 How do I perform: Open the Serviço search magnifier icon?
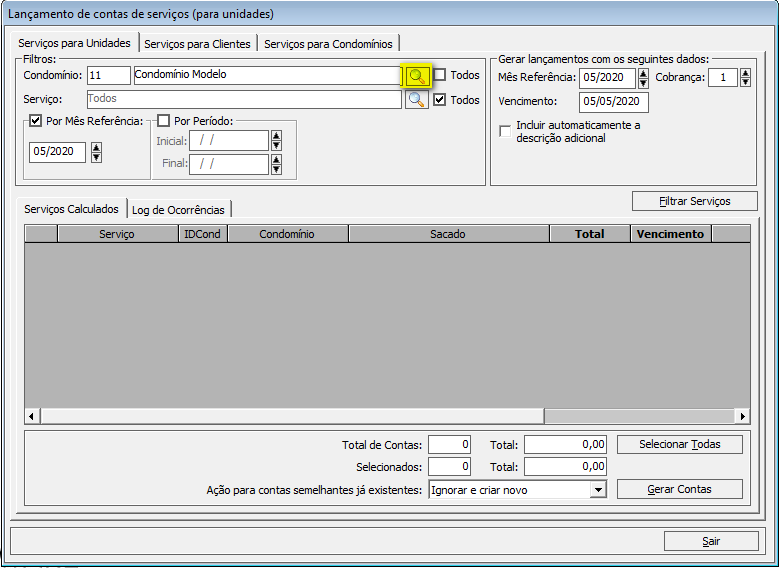pos(416,100)
